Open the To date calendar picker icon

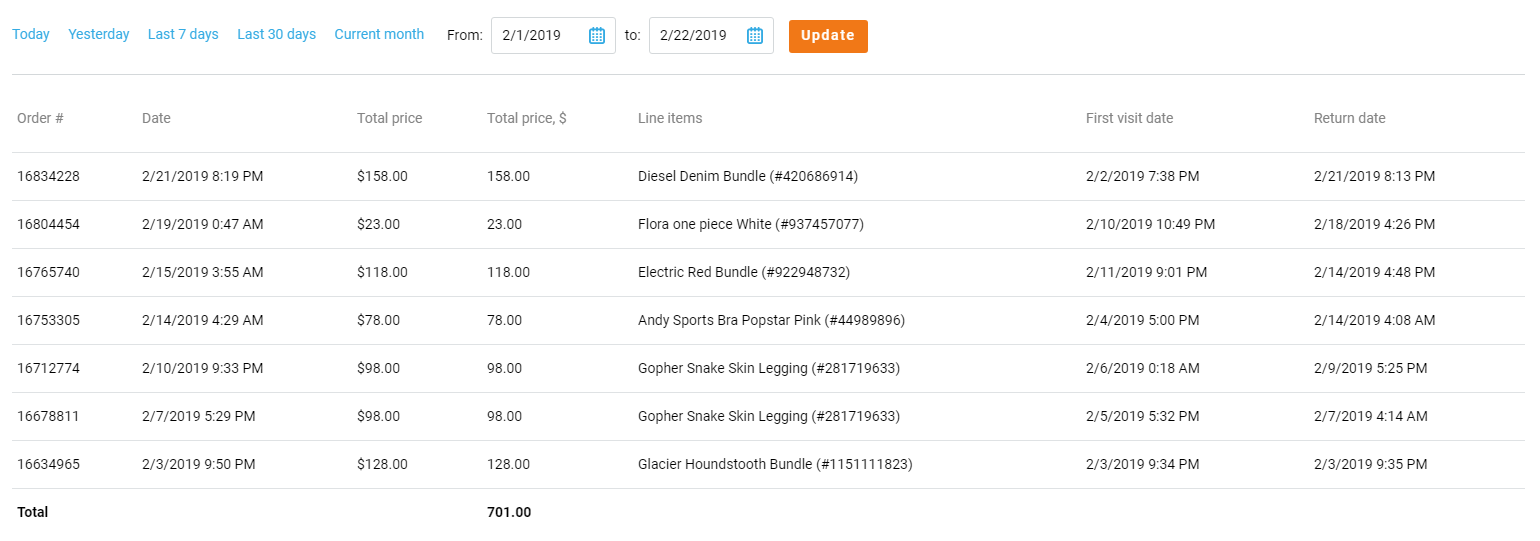(x=755, y=36)
